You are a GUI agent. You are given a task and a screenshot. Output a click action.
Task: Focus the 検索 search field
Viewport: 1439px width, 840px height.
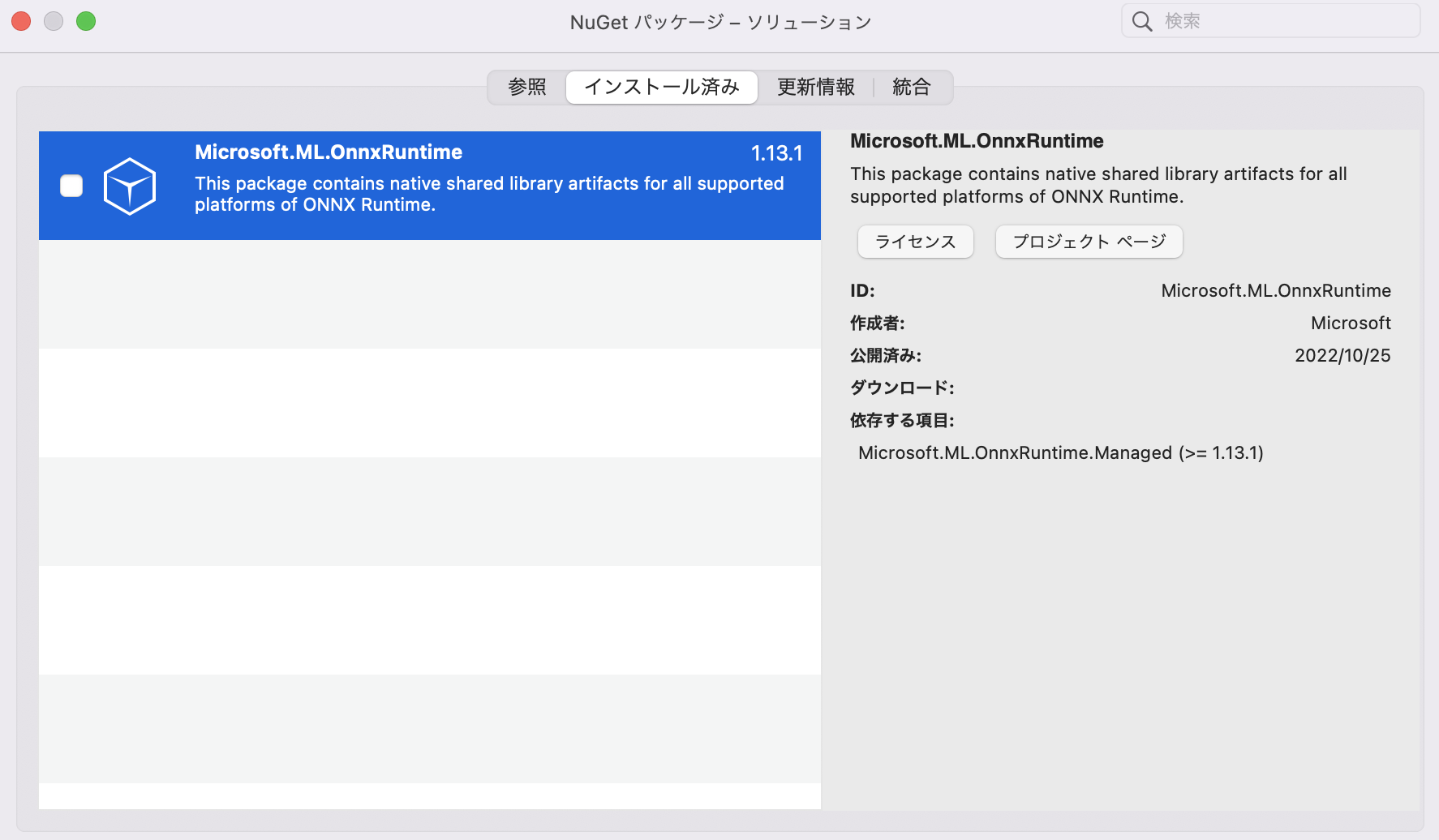[x=1271, y=21]
